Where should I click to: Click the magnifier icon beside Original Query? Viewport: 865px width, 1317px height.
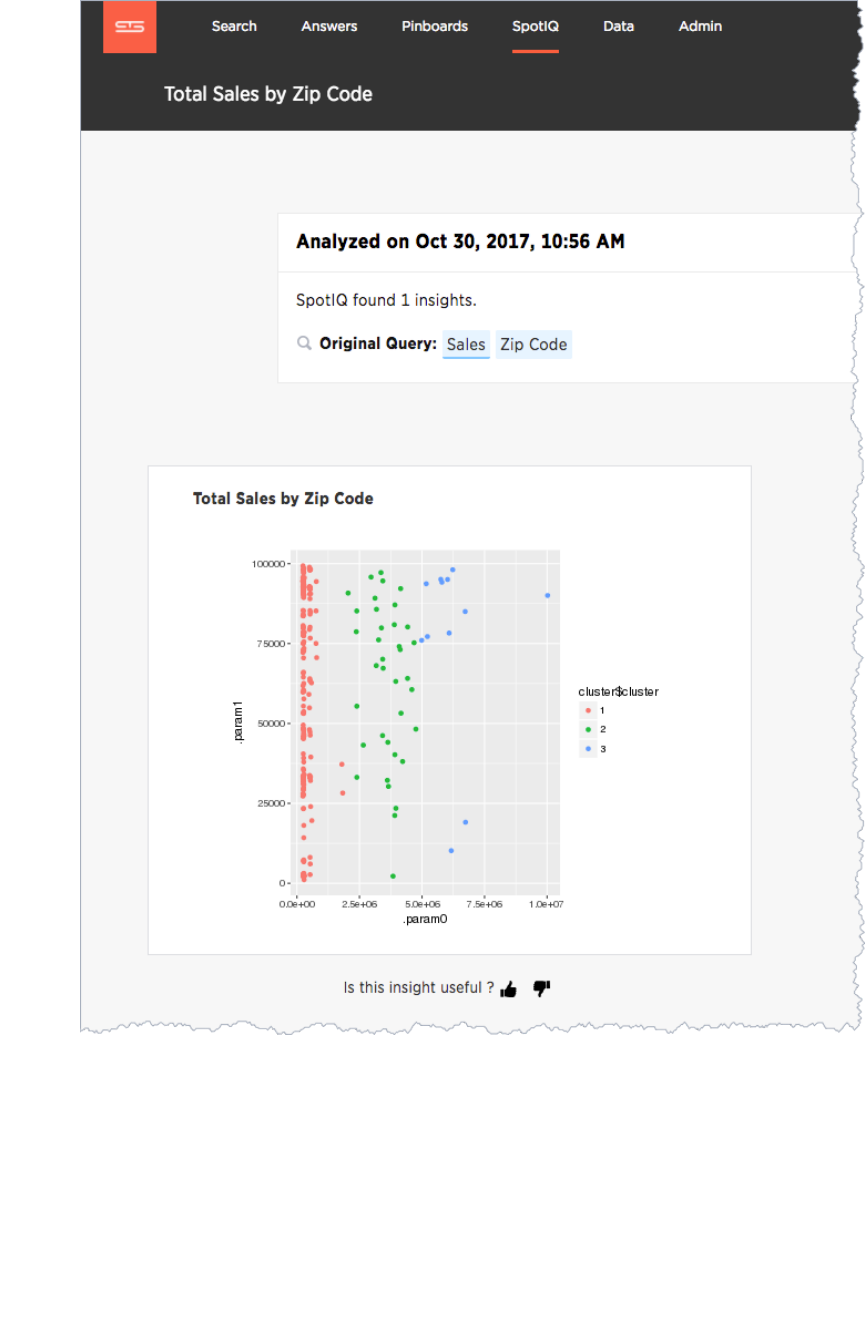tap(305, 343)
